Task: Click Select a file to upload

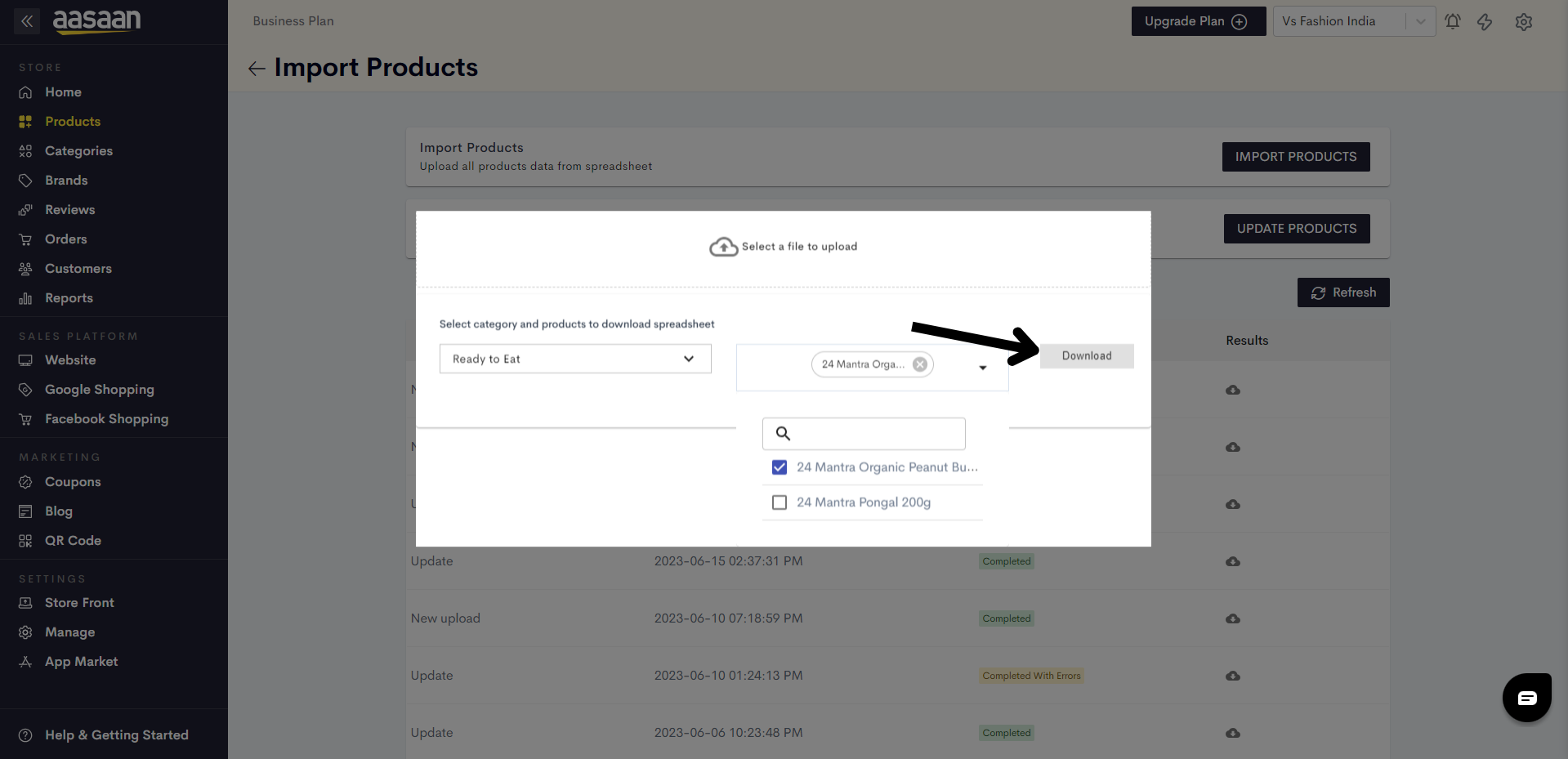Action: coord(783,247)
